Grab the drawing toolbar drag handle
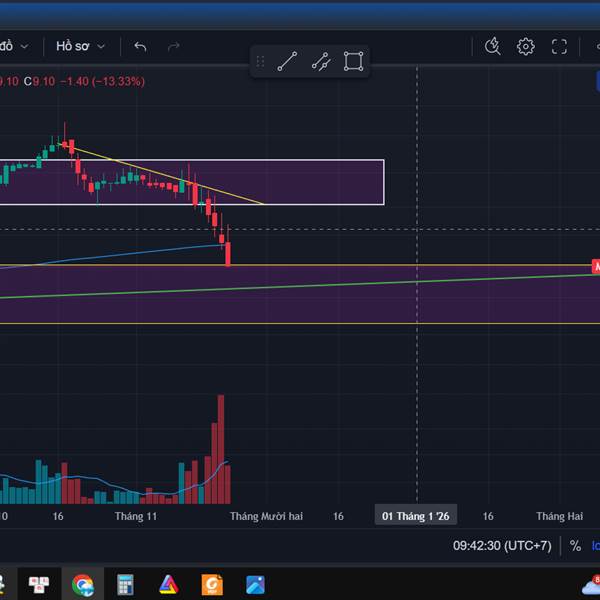This screenshot has height=600, width=600. [260, 61]
